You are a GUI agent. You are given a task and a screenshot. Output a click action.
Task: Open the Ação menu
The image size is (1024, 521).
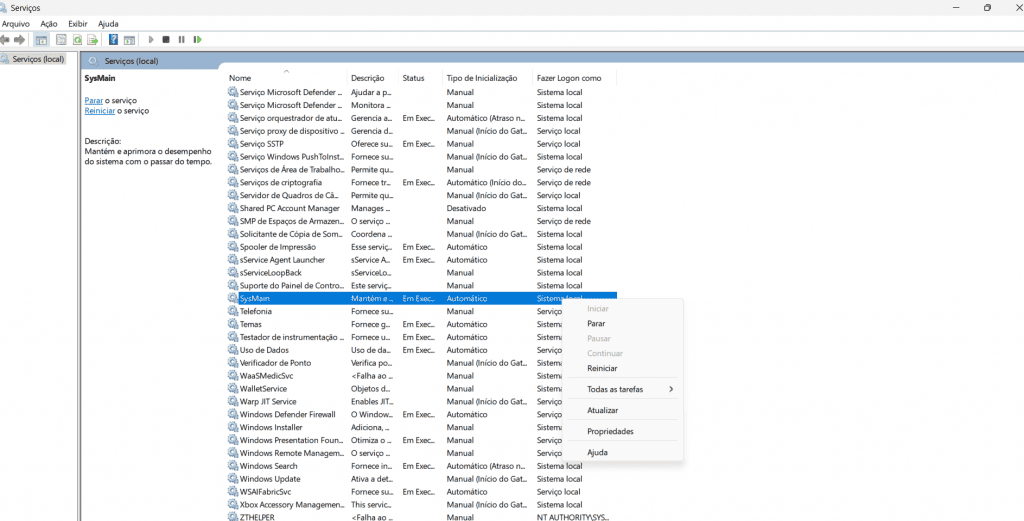coord(48,23)
